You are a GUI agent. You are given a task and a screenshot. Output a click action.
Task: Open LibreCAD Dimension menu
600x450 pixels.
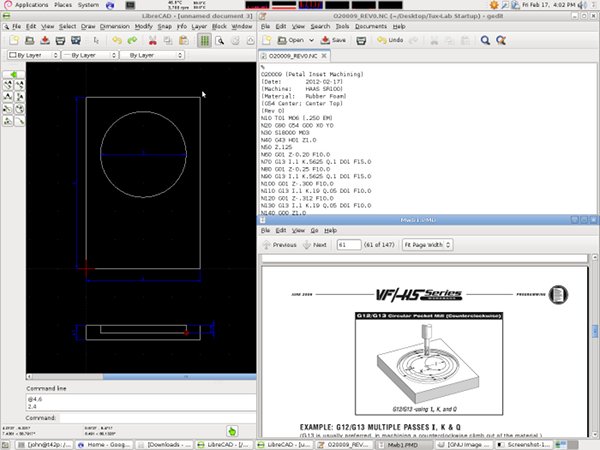coord(114,26)
